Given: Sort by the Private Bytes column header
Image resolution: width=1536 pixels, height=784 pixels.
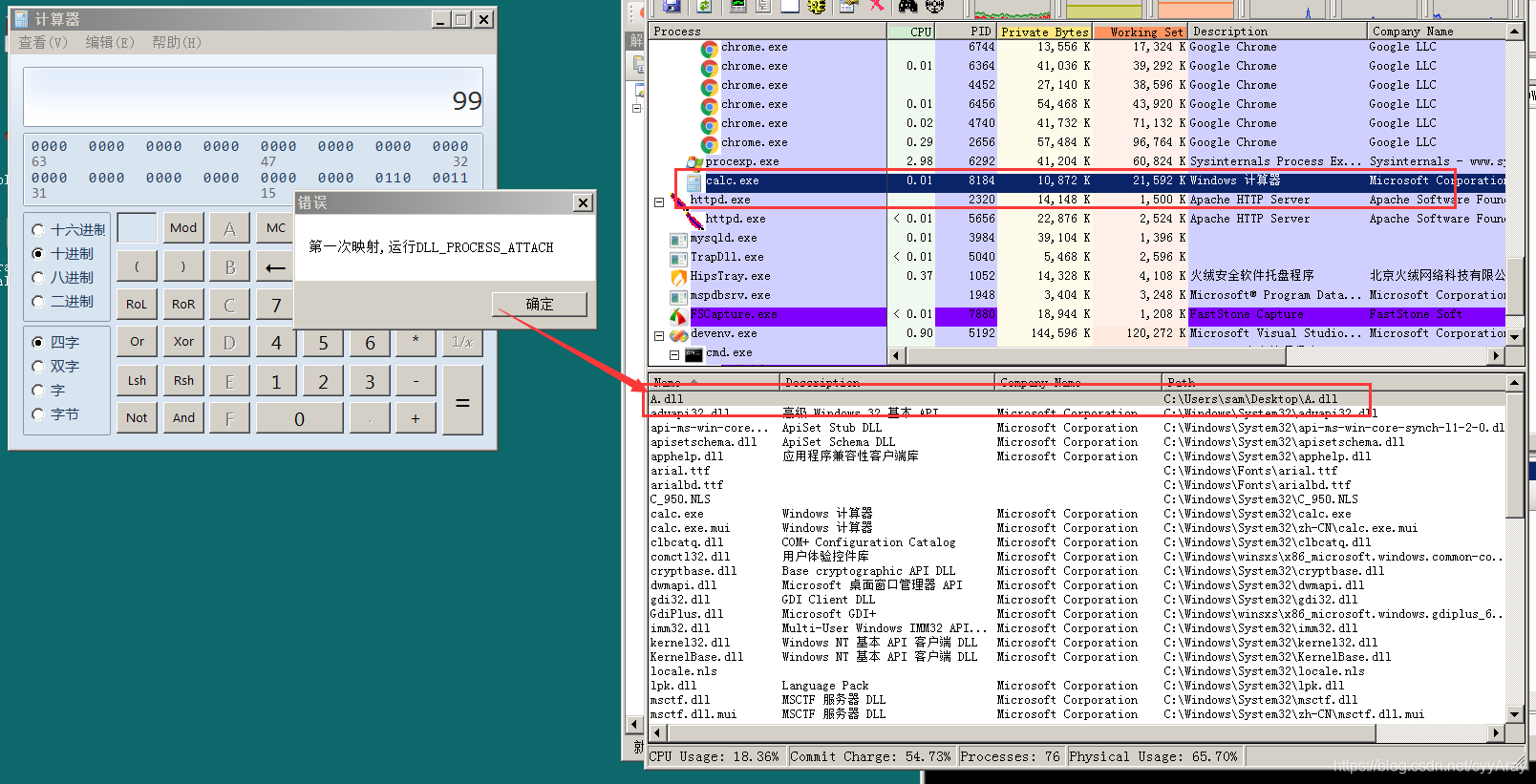Looking at the screenshot, I should 1045,32.
